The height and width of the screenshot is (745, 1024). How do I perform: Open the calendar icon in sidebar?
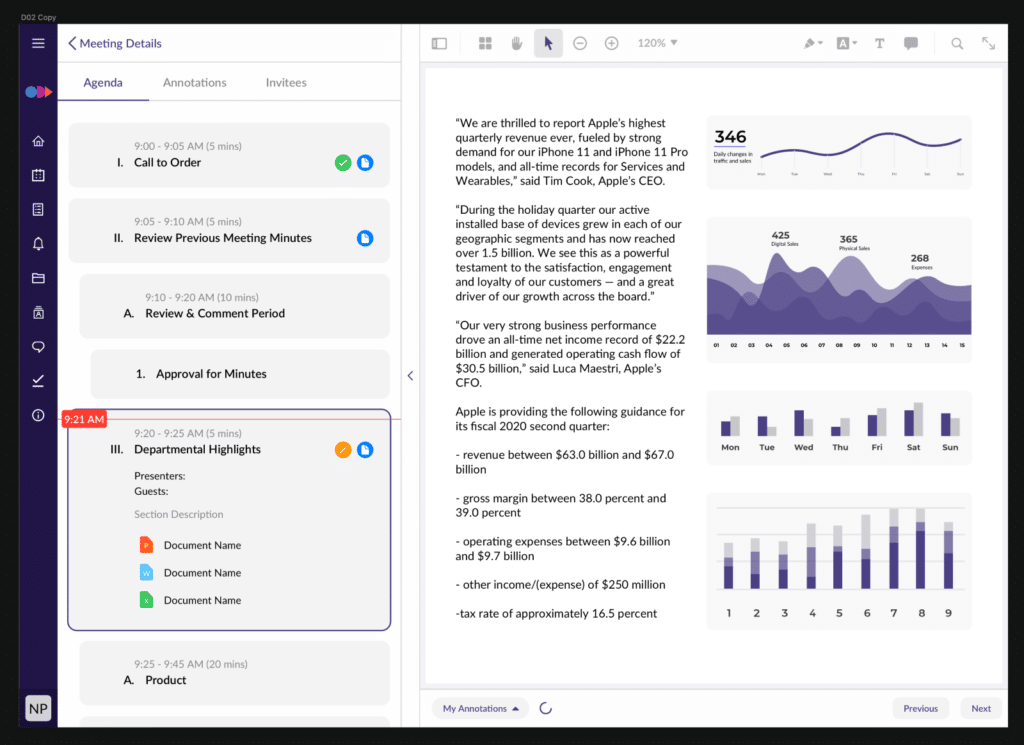point(38,175)
